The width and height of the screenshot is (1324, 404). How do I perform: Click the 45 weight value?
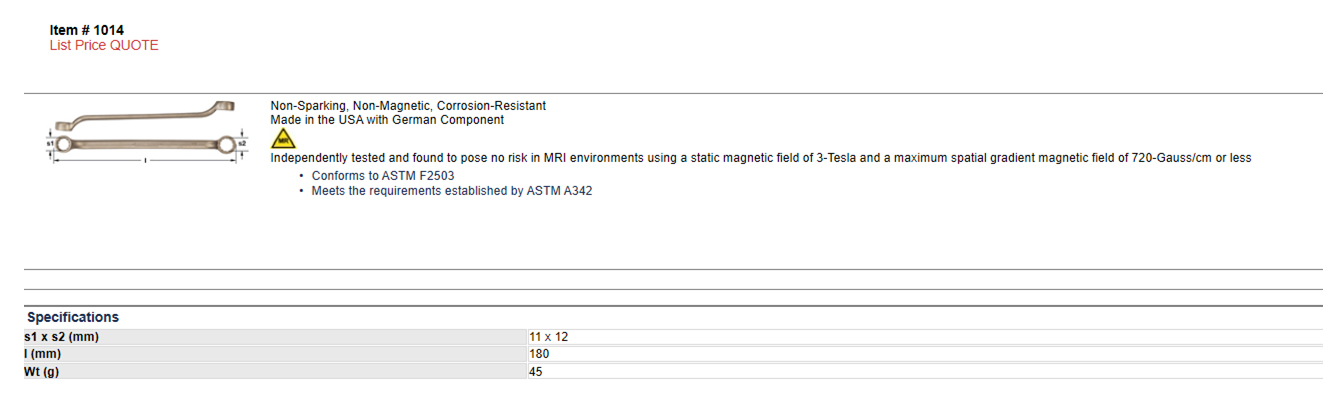click(536, 371)
